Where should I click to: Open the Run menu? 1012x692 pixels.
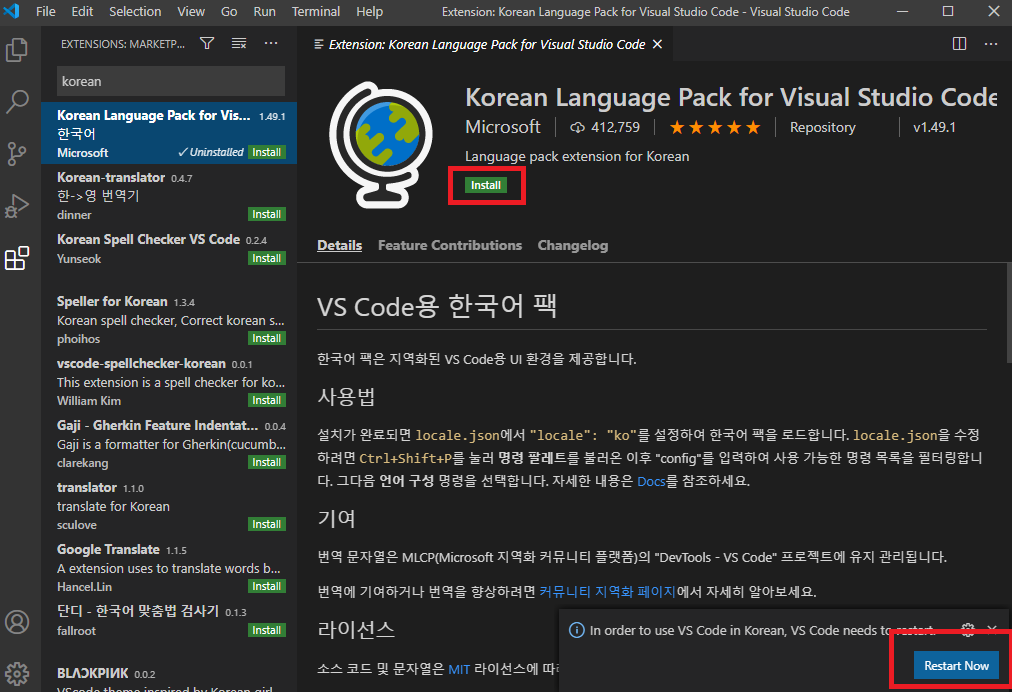264,12
